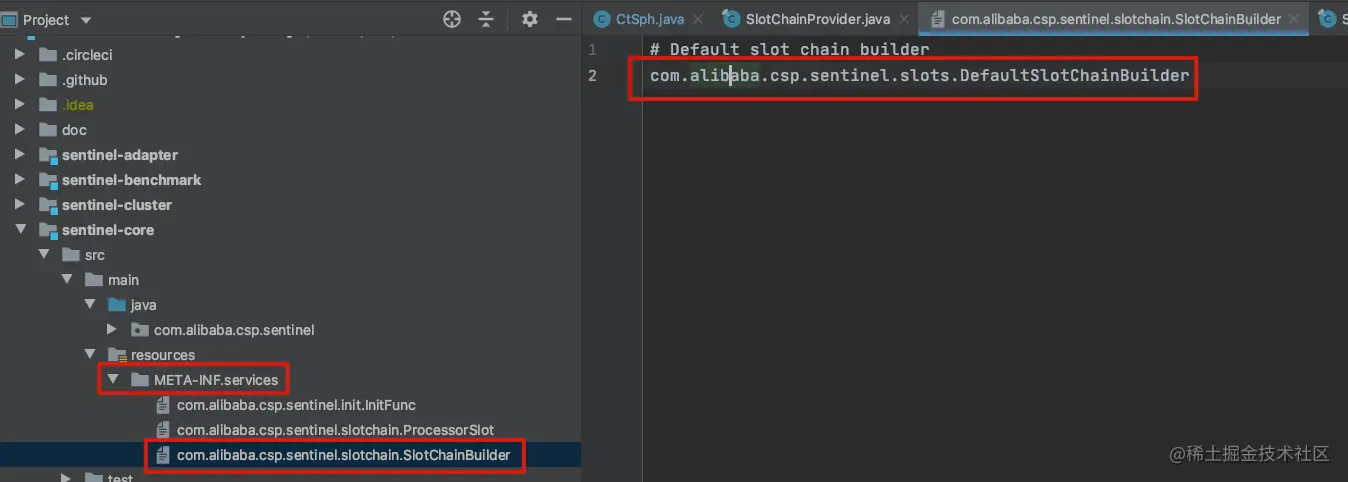Click the DefaultSlotChainBuilder class path text
The height and width of the screenshot is (482, 1348).
click(x=919, y=75)
